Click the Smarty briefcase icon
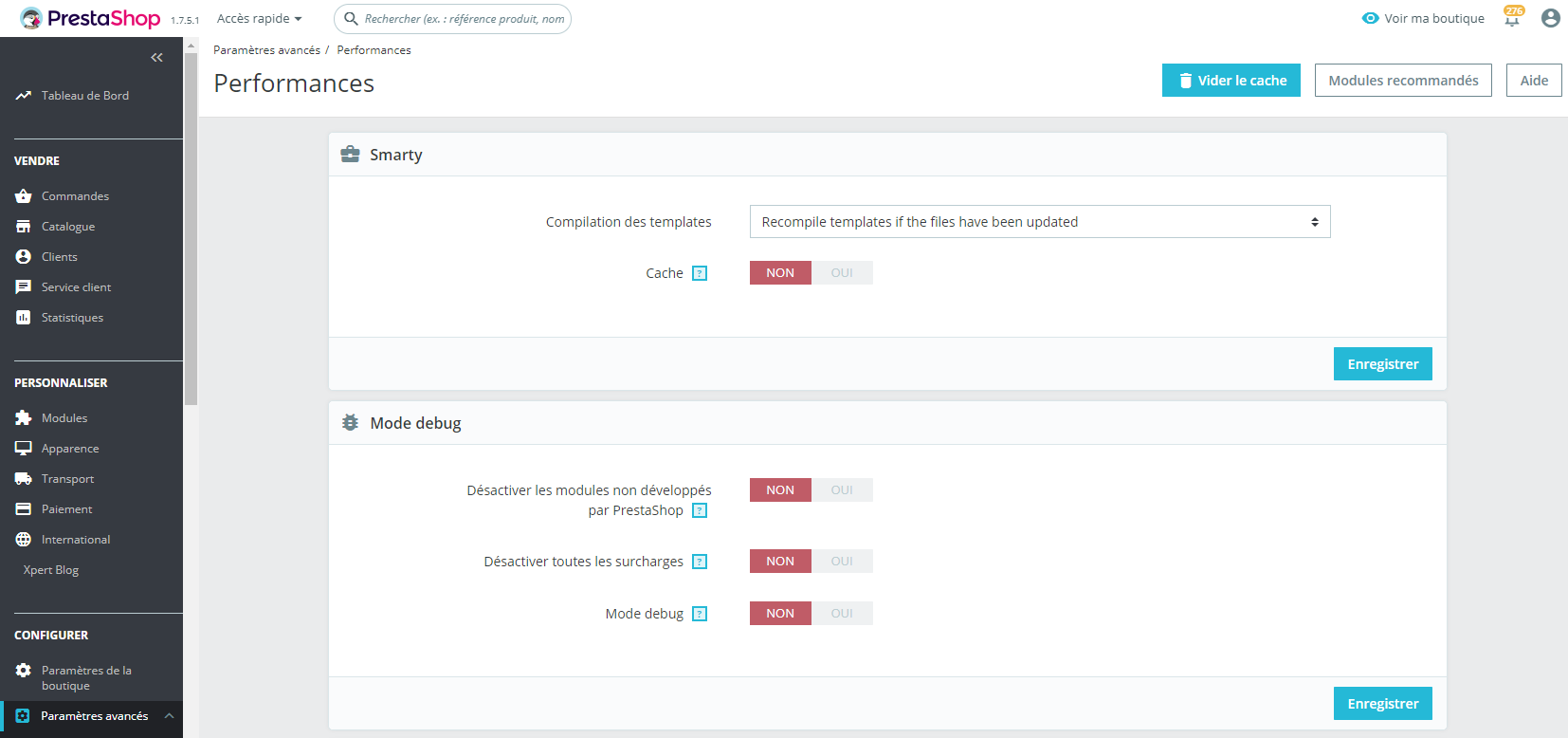1568x738 pixels. [x=350, y=155]
